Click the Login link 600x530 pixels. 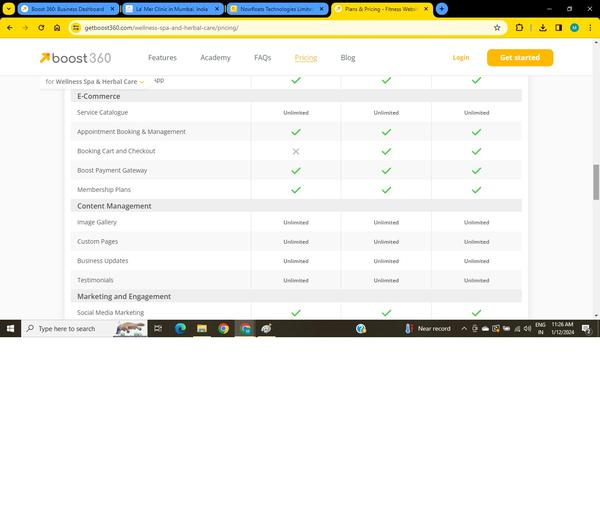tap(460, 58)
